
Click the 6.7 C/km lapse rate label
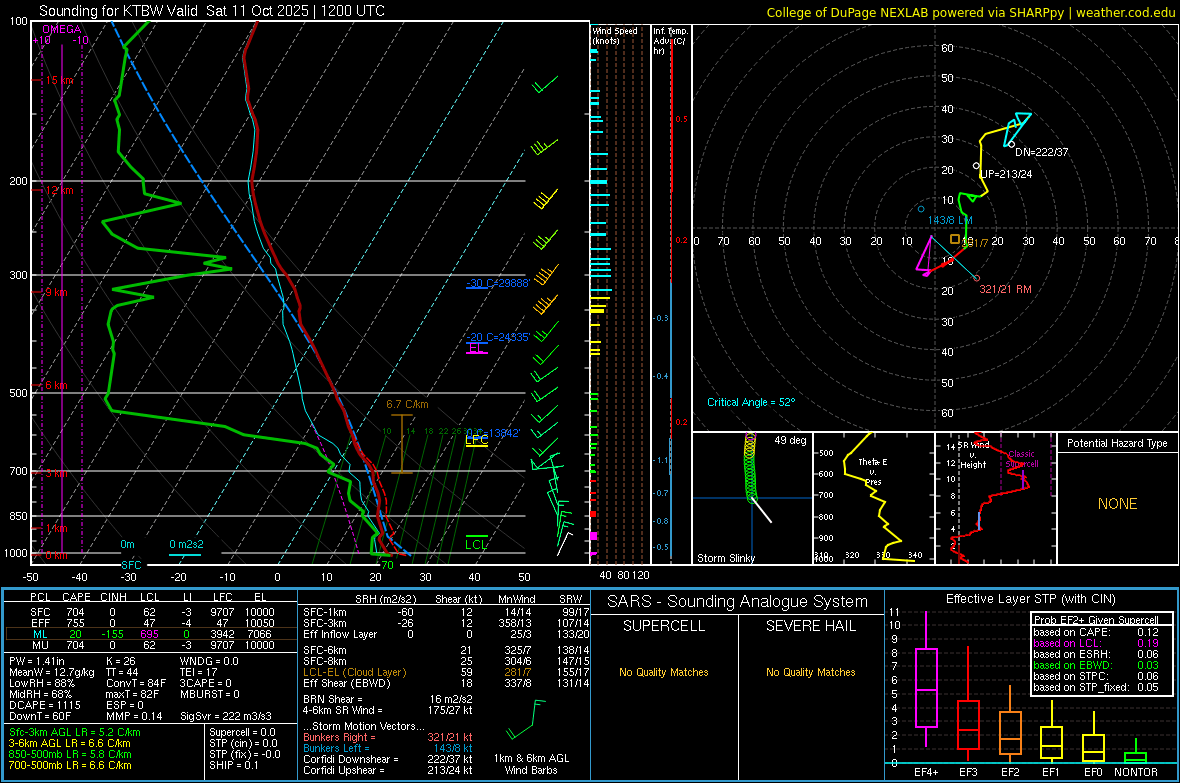[x=407, y=404]
